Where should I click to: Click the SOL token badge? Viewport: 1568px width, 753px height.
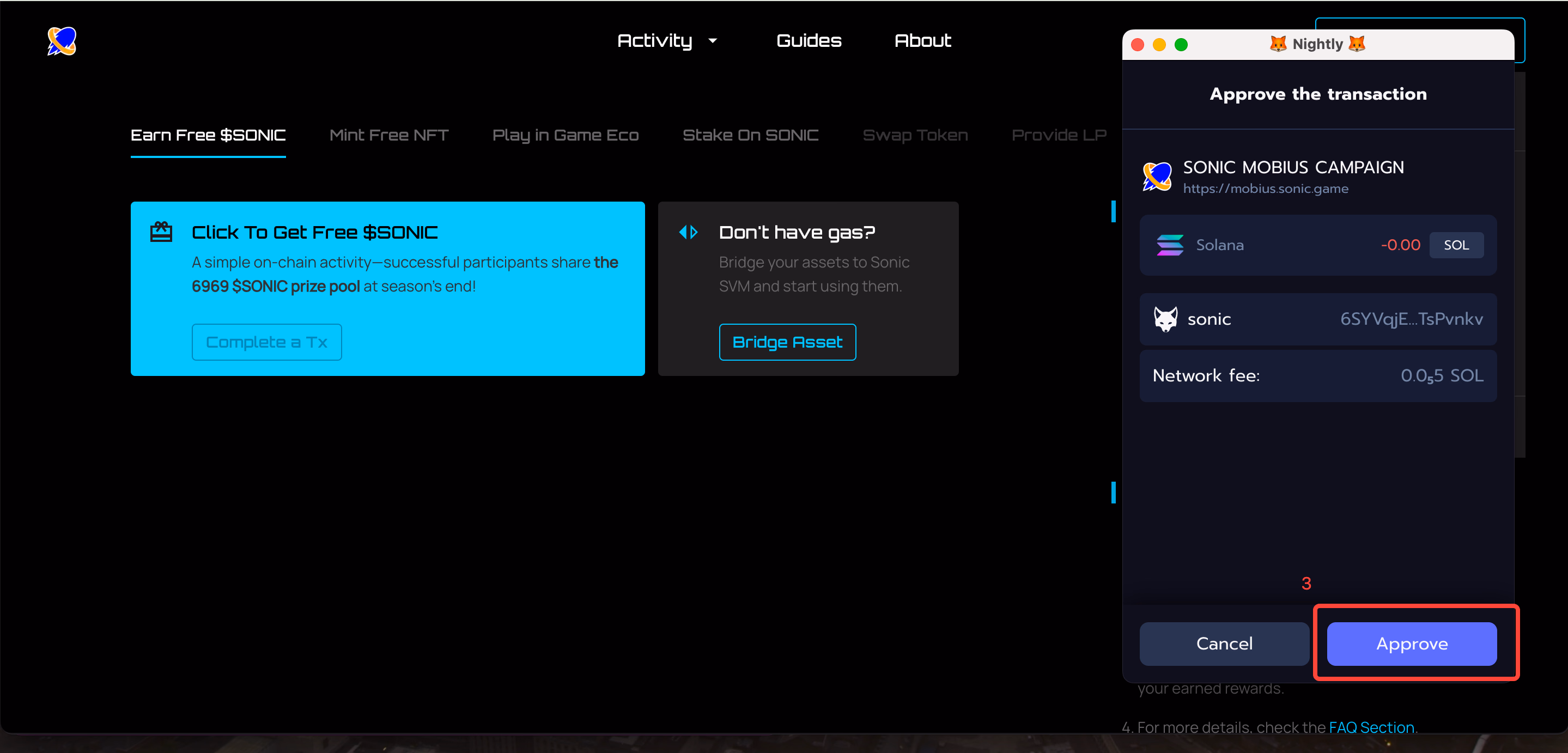click(x=1456, y=245)
